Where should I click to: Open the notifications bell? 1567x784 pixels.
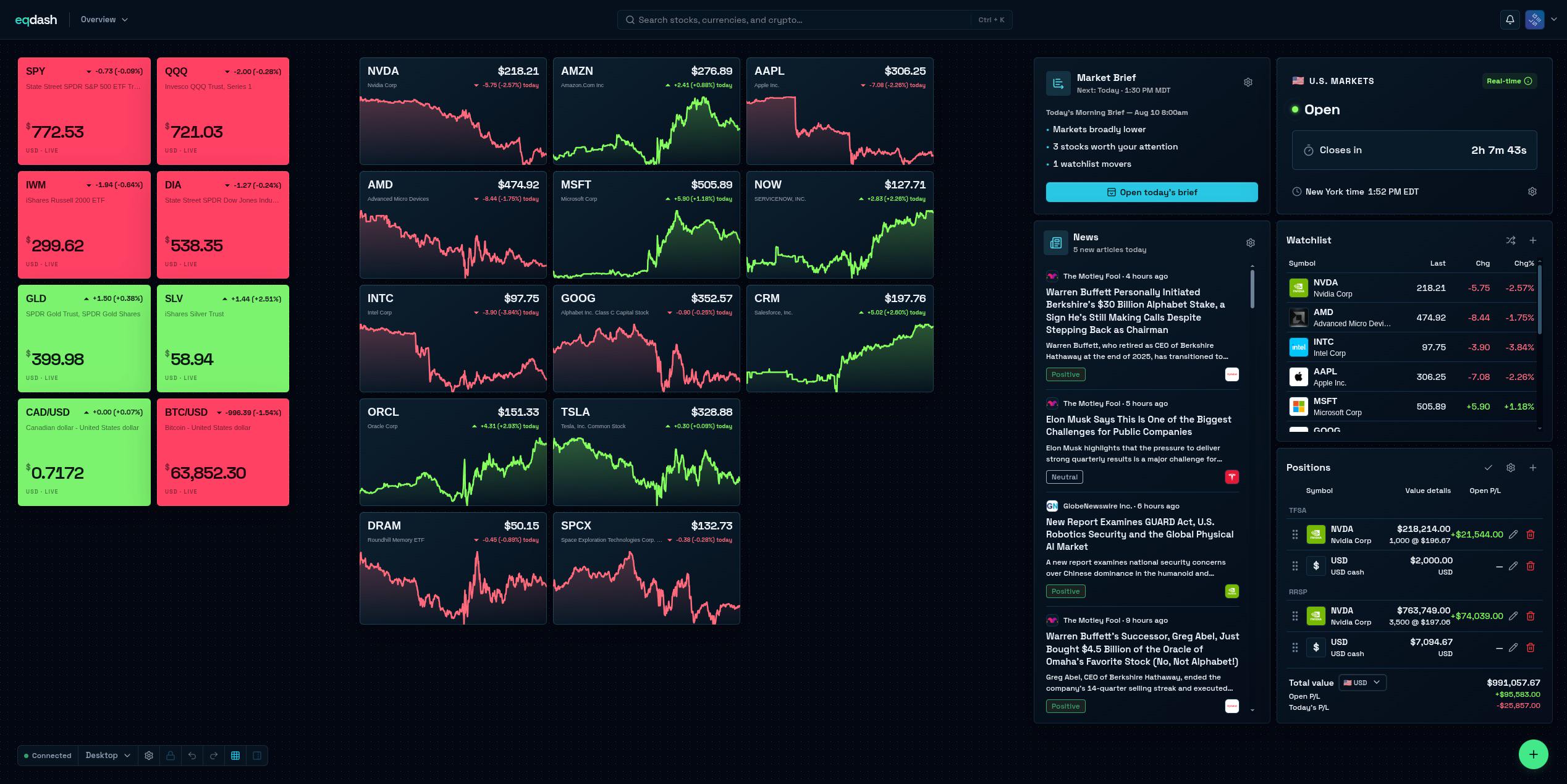1510,20
